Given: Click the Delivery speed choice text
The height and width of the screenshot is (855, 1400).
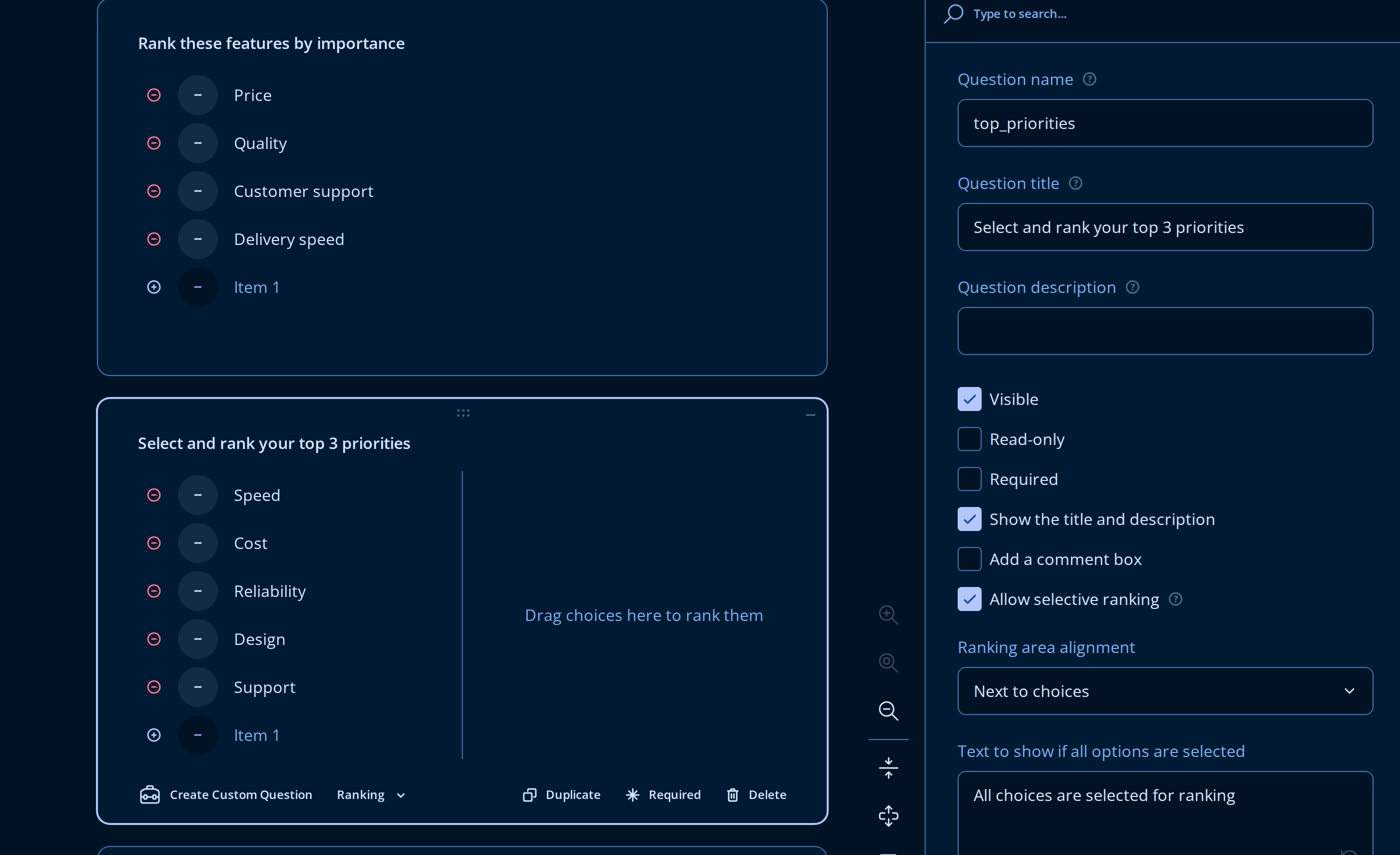Looking at the screenshot, I should [x=288, y=239].
